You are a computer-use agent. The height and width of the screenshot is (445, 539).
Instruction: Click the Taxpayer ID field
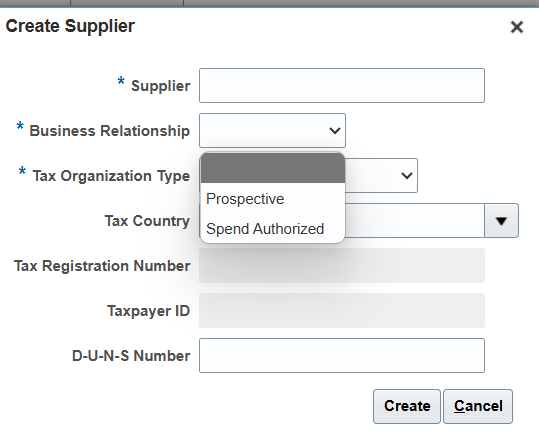tap(342, 311)
